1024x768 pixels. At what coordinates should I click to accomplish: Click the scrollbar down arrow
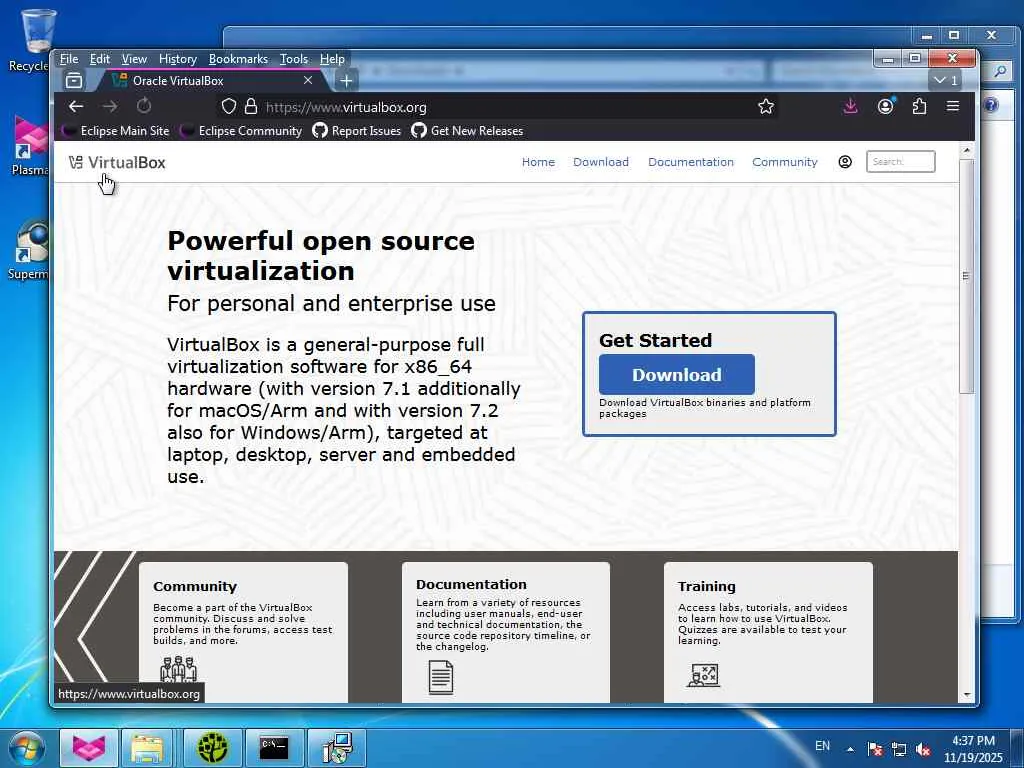[x=967, y=696]
